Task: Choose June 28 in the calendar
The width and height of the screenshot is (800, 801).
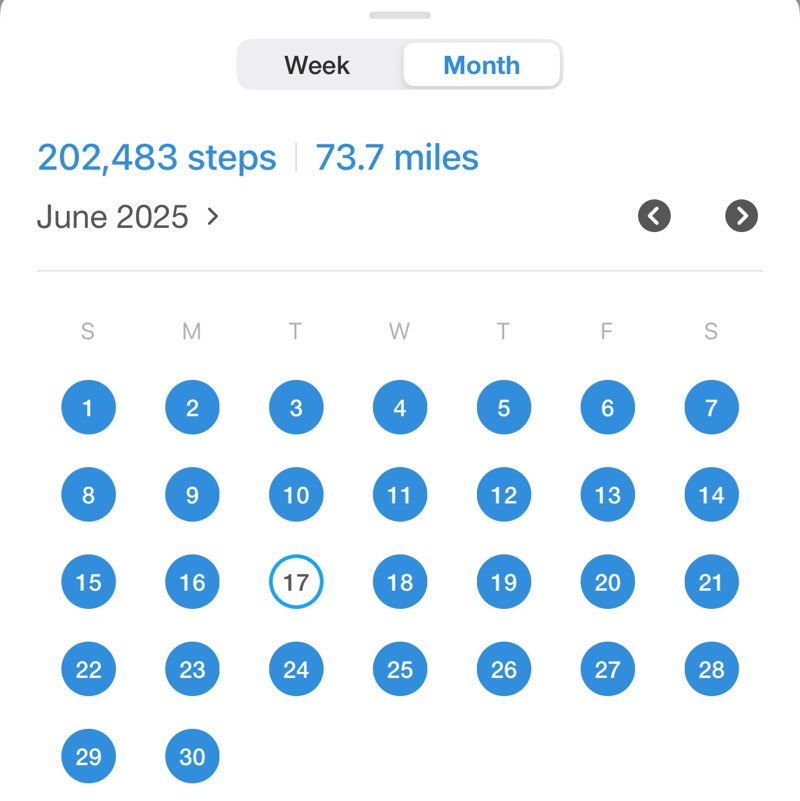Action: coord(711,669)
